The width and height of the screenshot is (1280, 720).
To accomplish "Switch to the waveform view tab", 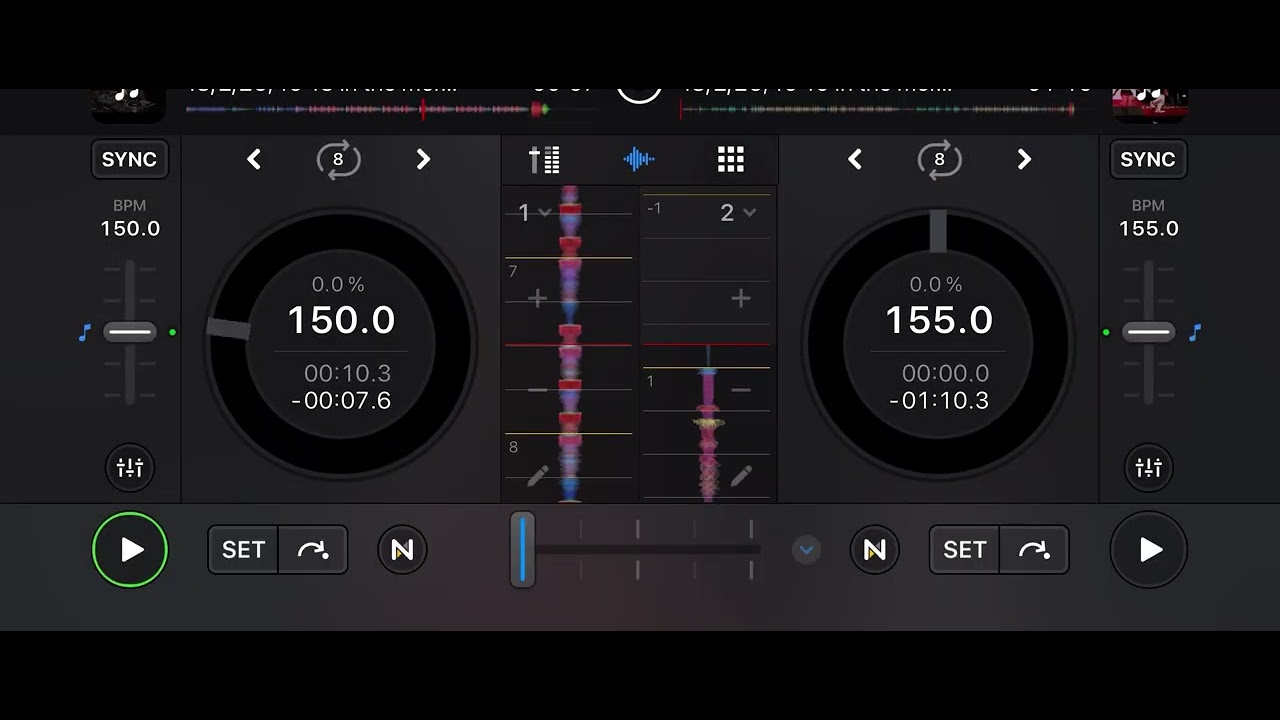I will (638, 159).
